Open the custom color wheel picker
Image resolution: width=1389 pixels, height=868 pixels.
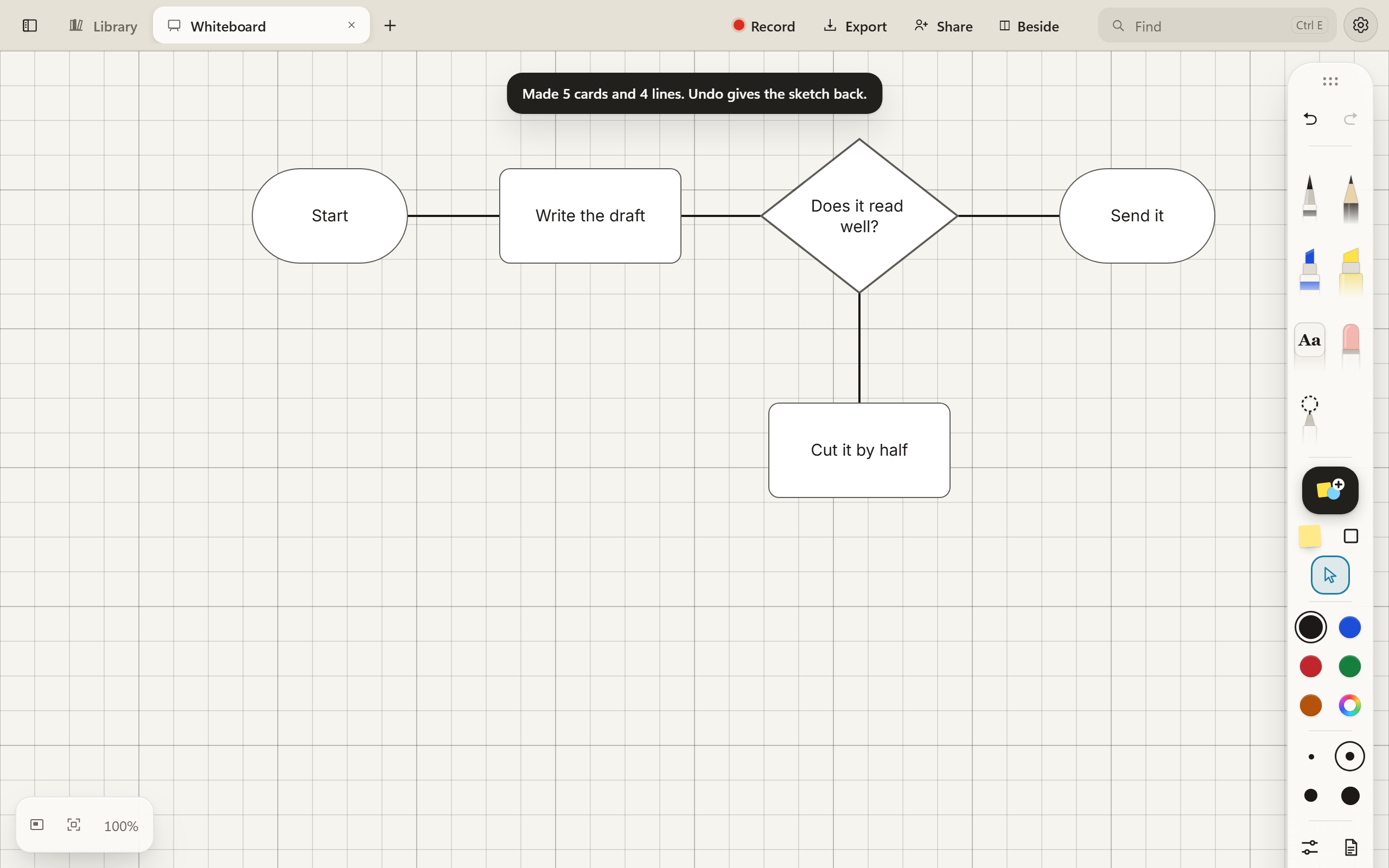click(x=1350, y=706)
